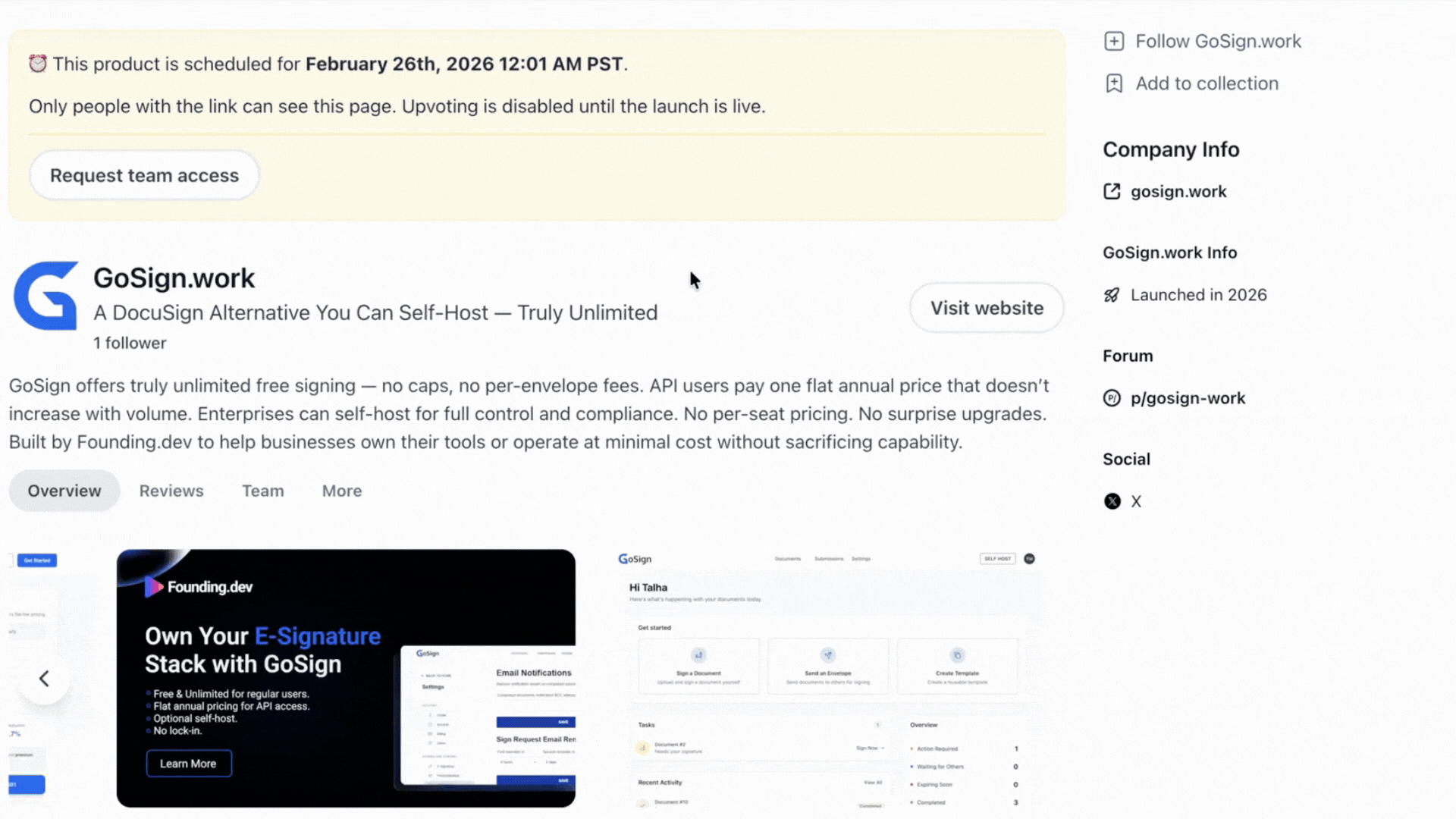The image size is (1456, 819).
Task: Click the alarm clock icon in schedule banner
Action: [38, 64]
